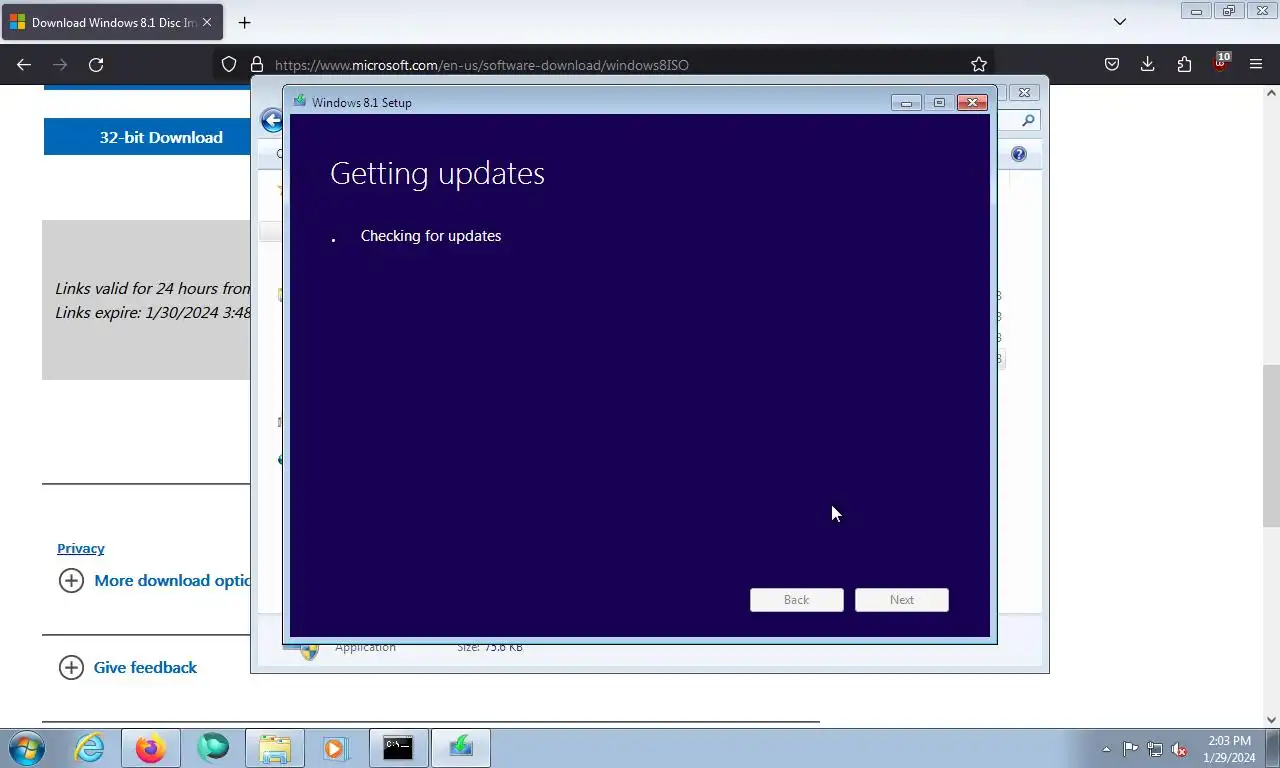Click the site padlock icon

[256, 64]
